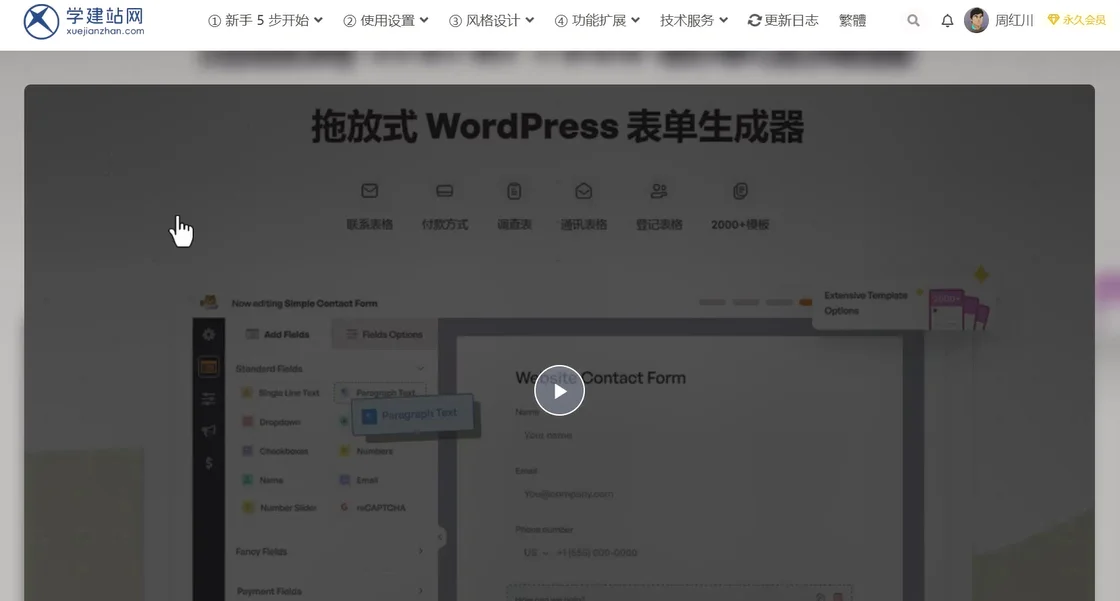Expand the 风格设计 dropdown menu

point(491,21)
